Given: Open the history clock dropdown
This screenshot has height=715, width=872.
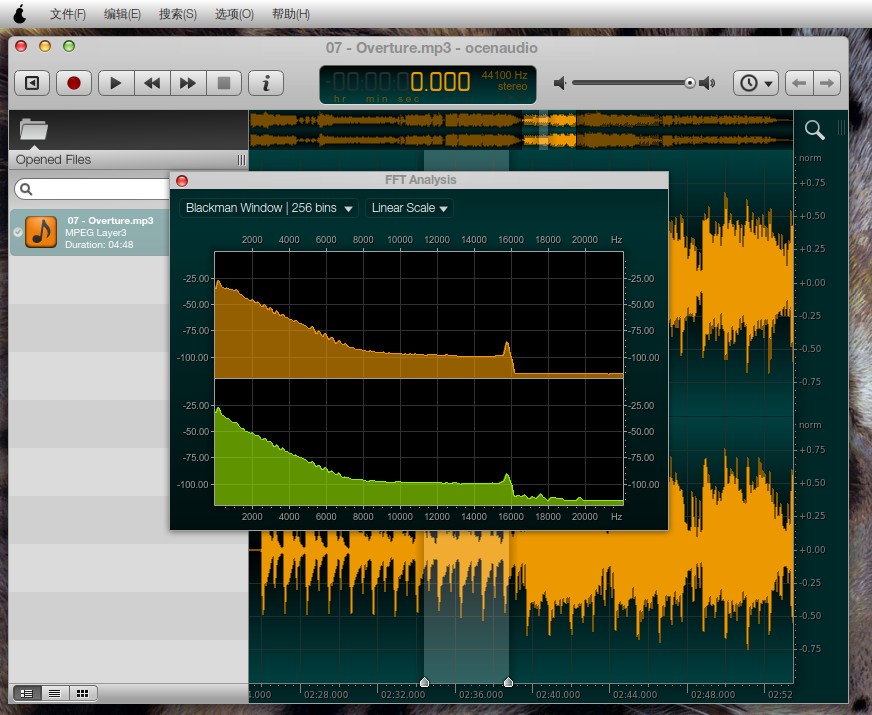Looking at the screenshot, I should 755,83.
